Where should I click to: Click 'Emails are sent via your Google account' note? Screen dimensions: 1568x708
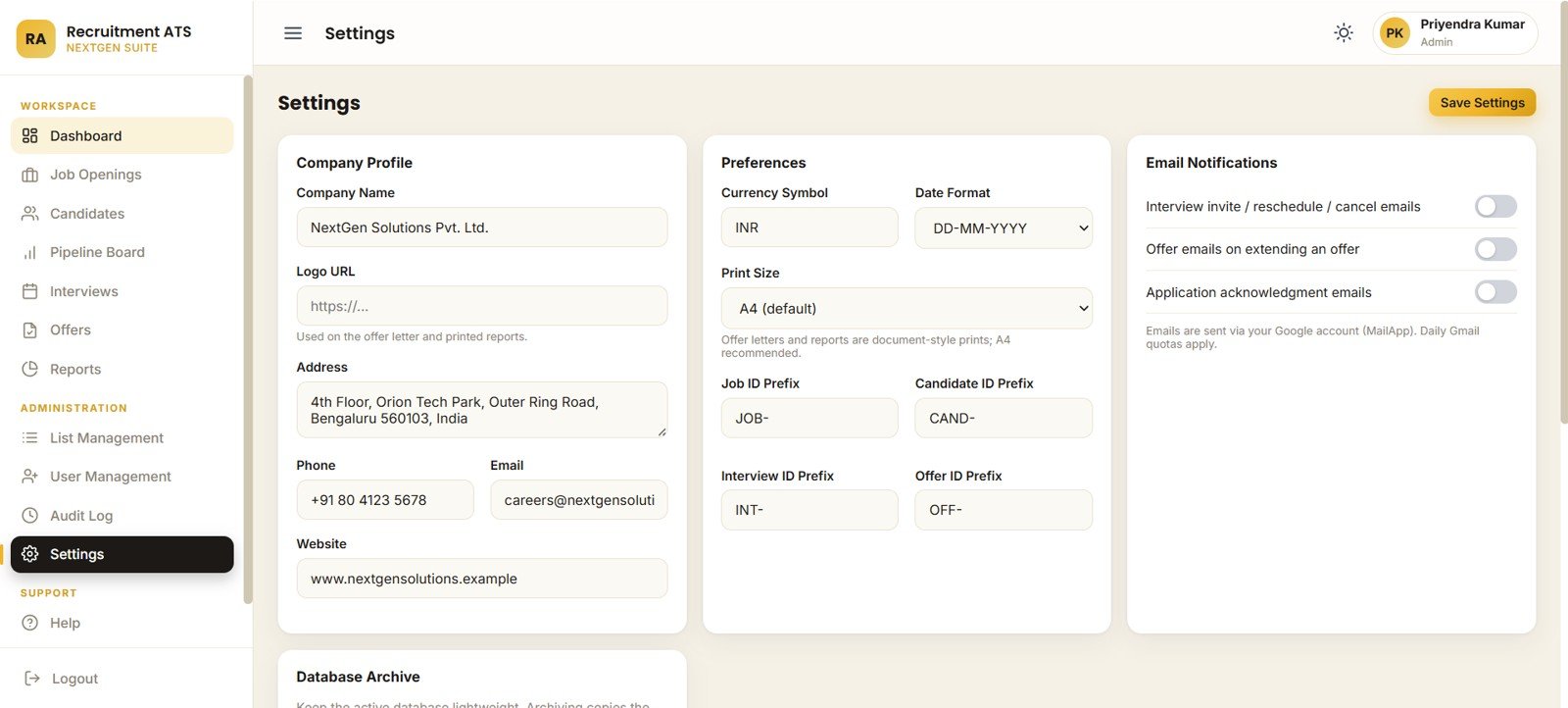coord(1312,337)
